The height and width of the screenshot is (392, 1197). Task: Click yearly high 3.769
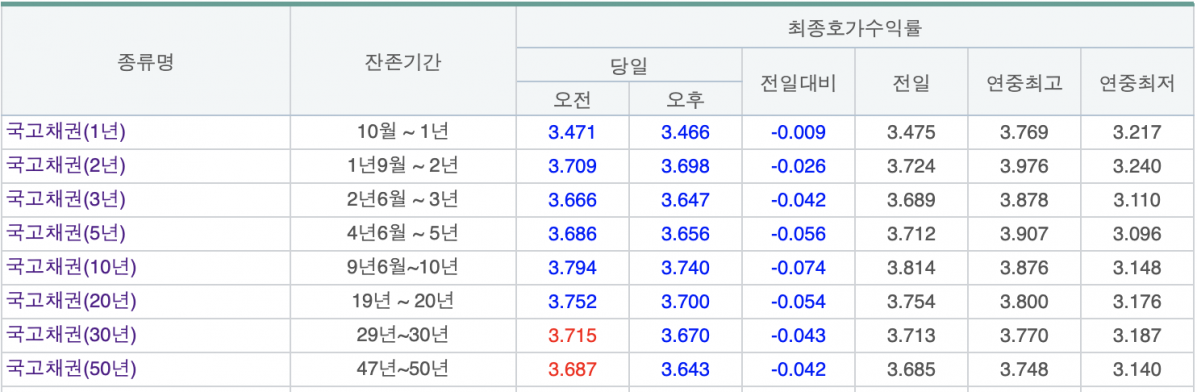tap(1024, 132)
